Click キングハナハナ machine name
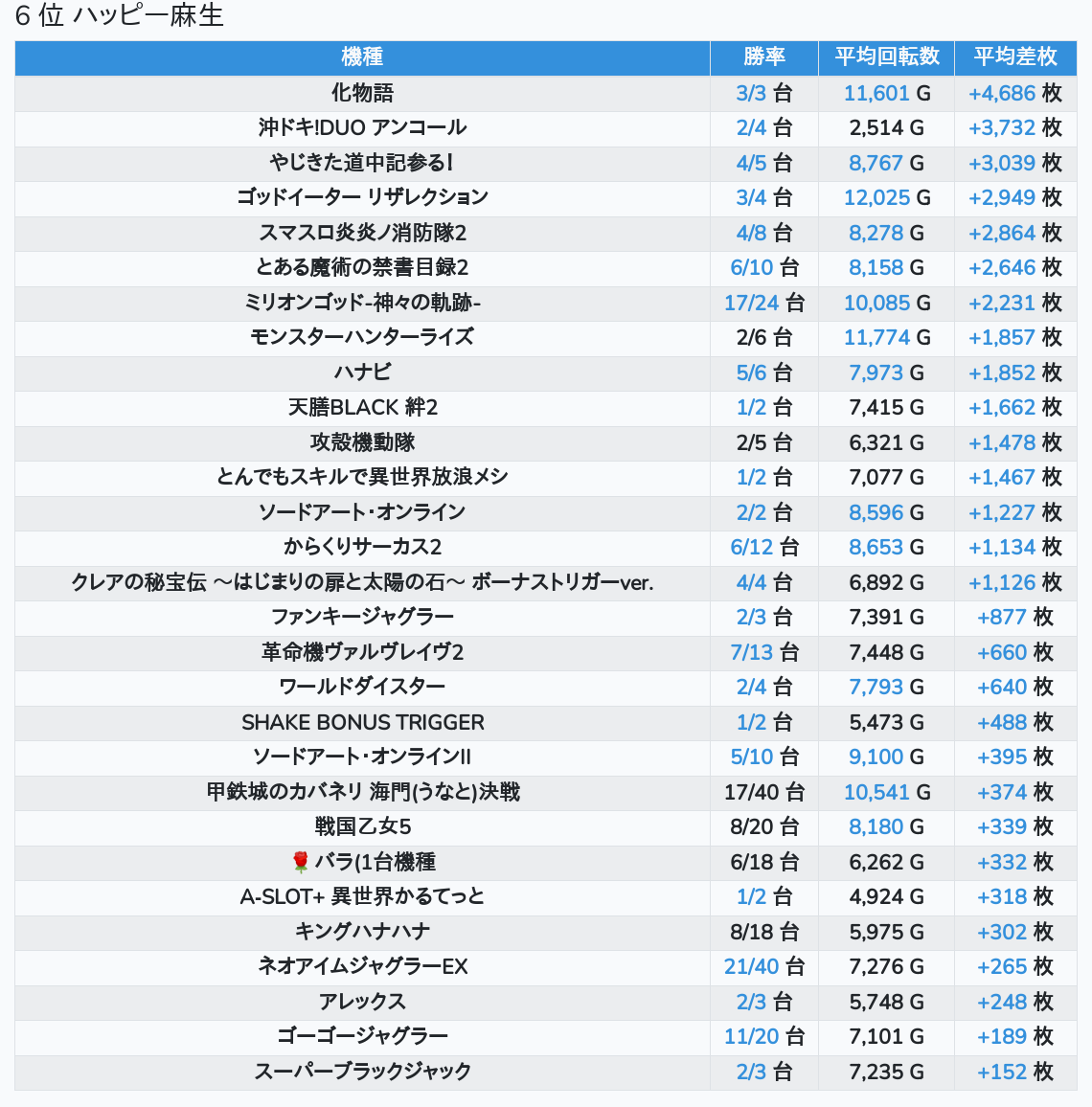 362,932
